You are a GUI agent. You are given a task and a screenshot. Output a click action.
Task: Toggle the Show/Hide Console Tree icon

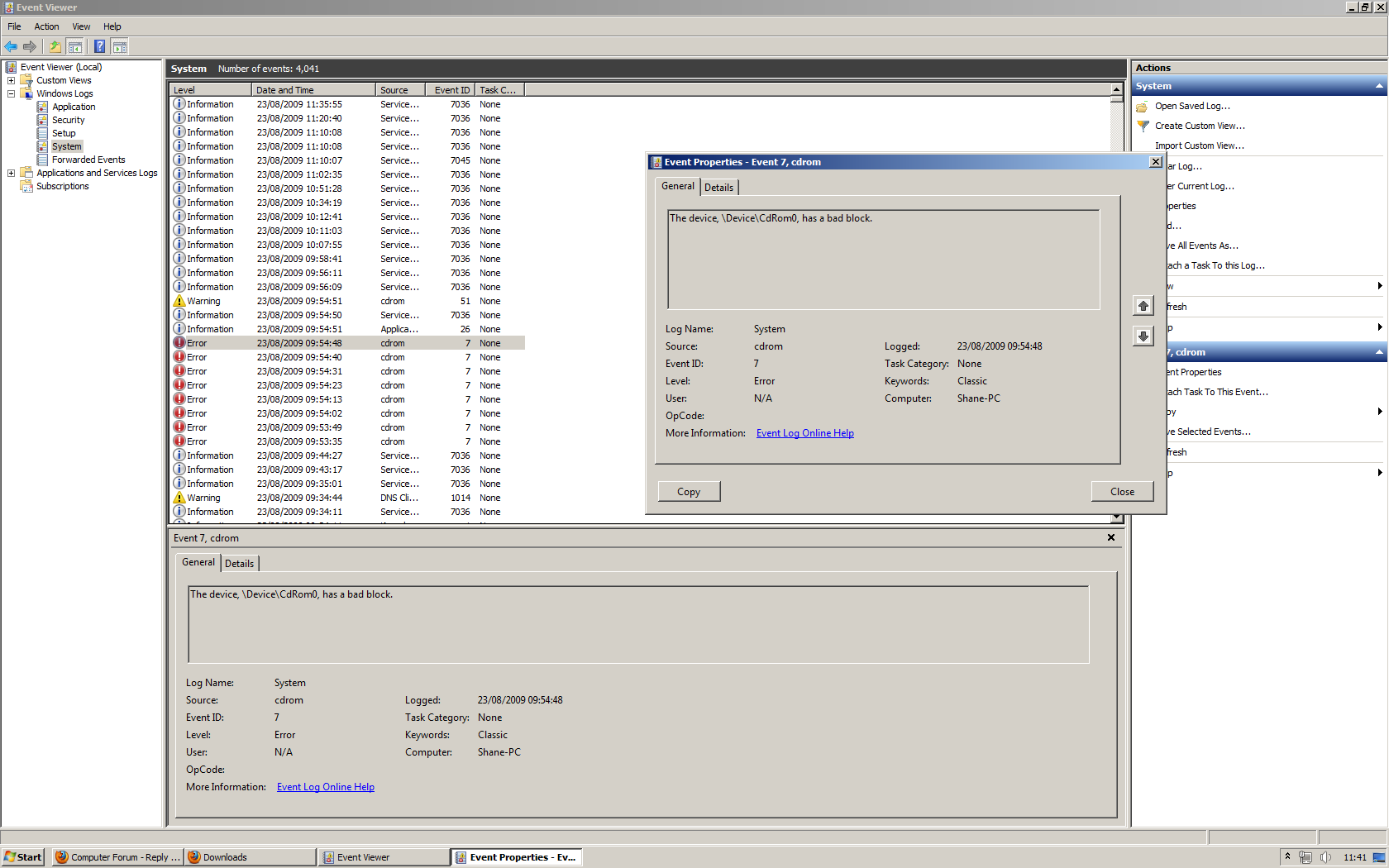(75, 46)
